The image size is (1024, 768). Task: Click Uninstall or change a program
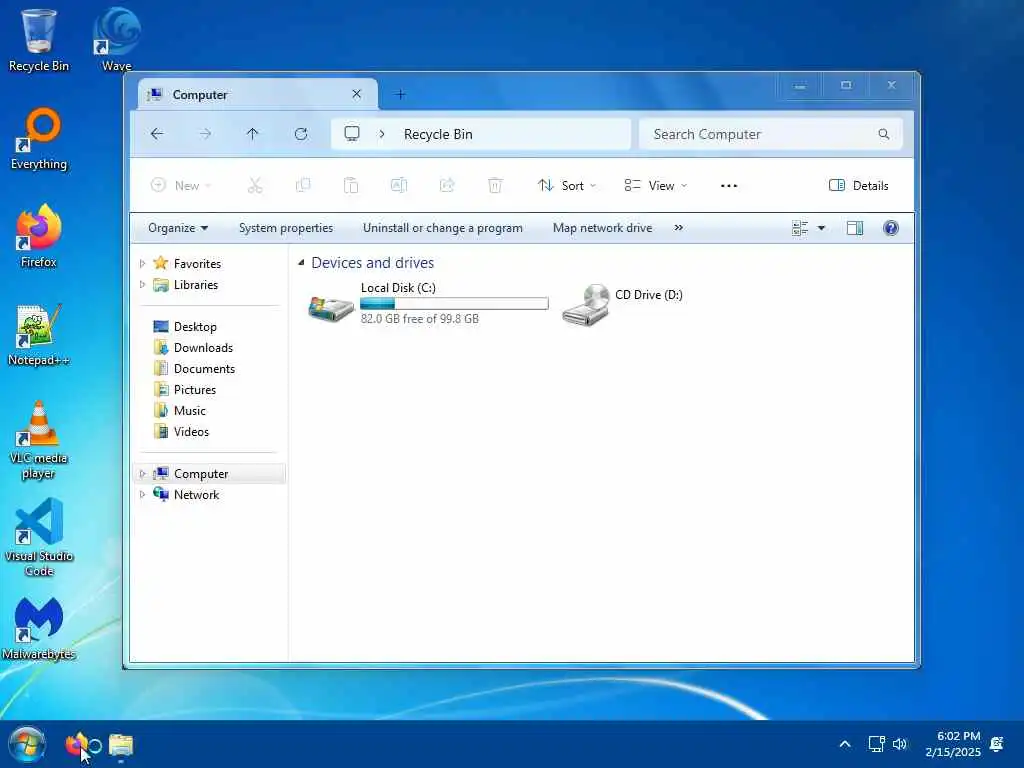443,228
